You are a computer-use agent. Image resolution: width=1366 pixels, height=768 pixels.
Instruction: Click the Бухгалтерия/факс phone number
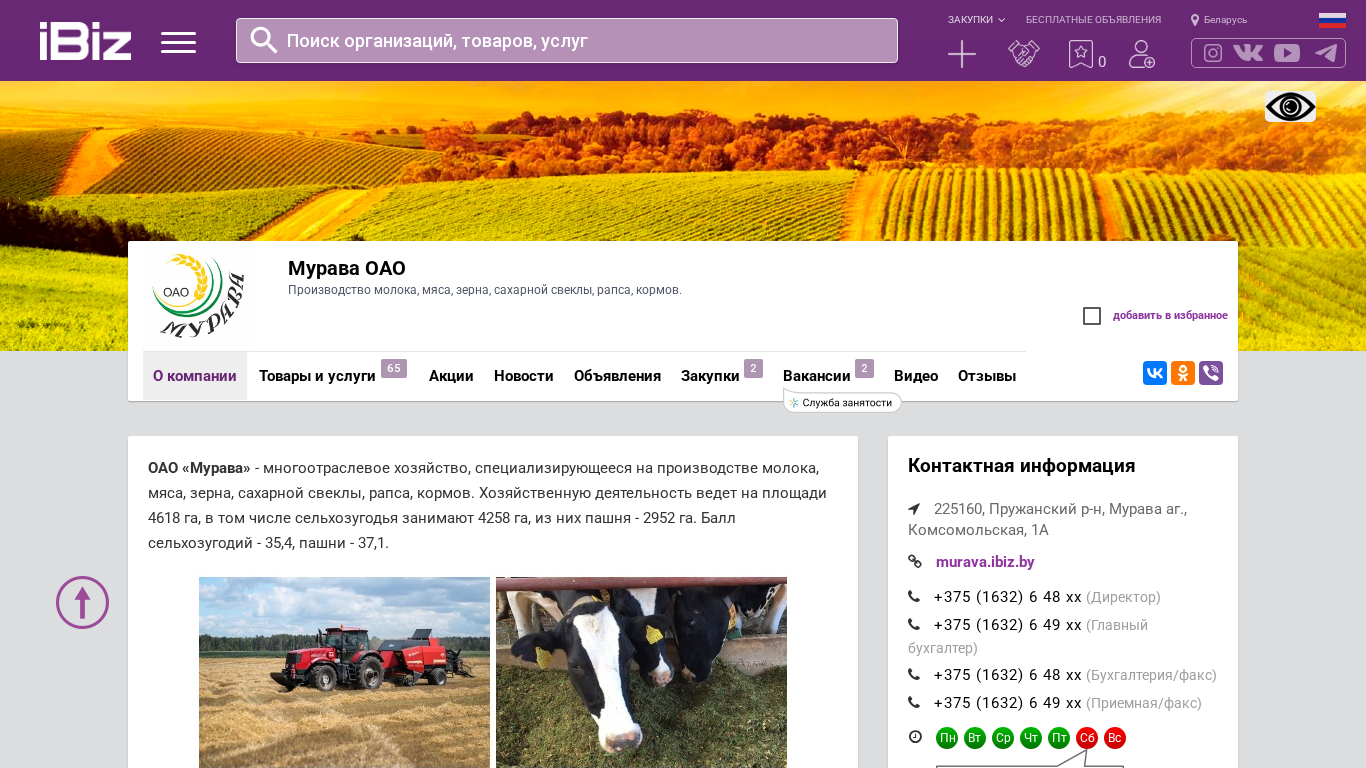1008,675
